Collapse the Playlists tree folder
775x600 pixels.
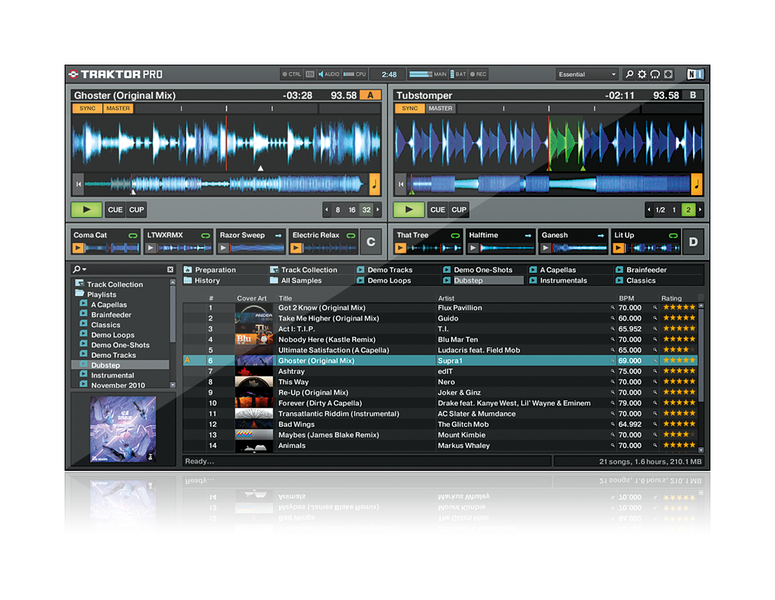click(79, 295)
